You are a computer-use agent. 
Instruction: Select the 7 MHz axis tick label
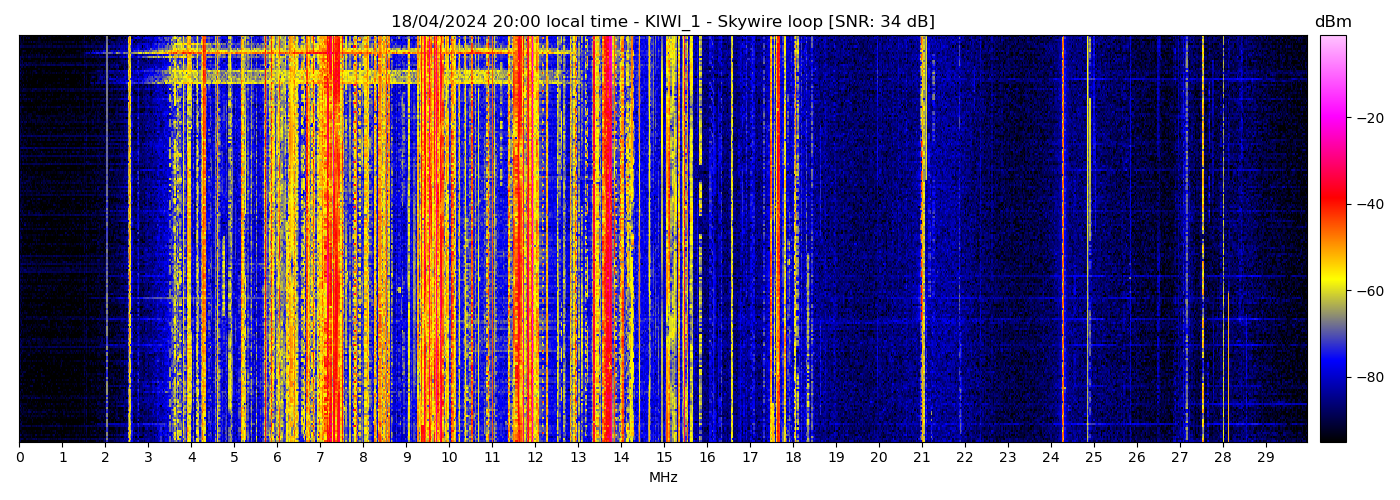(x=320, y=457)
